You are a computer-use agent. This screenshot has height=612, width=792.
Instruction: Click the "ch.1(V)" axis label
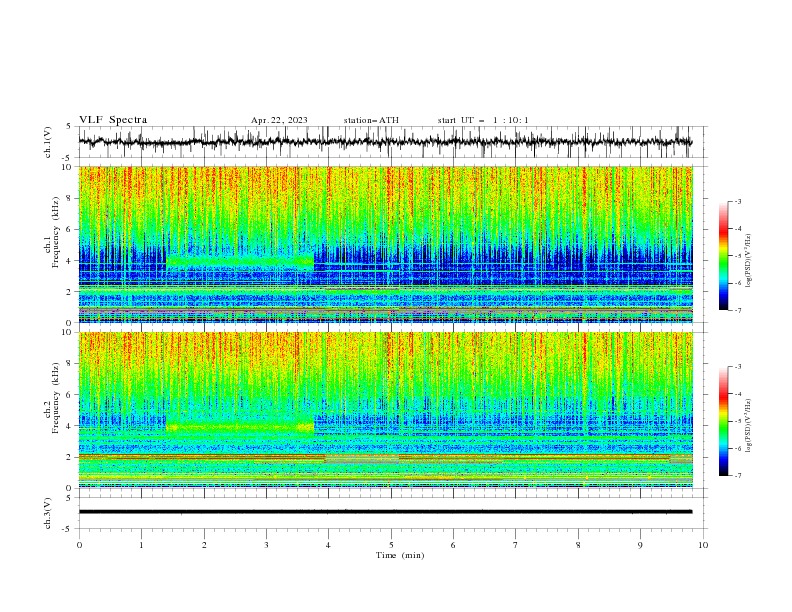(48, 142)
